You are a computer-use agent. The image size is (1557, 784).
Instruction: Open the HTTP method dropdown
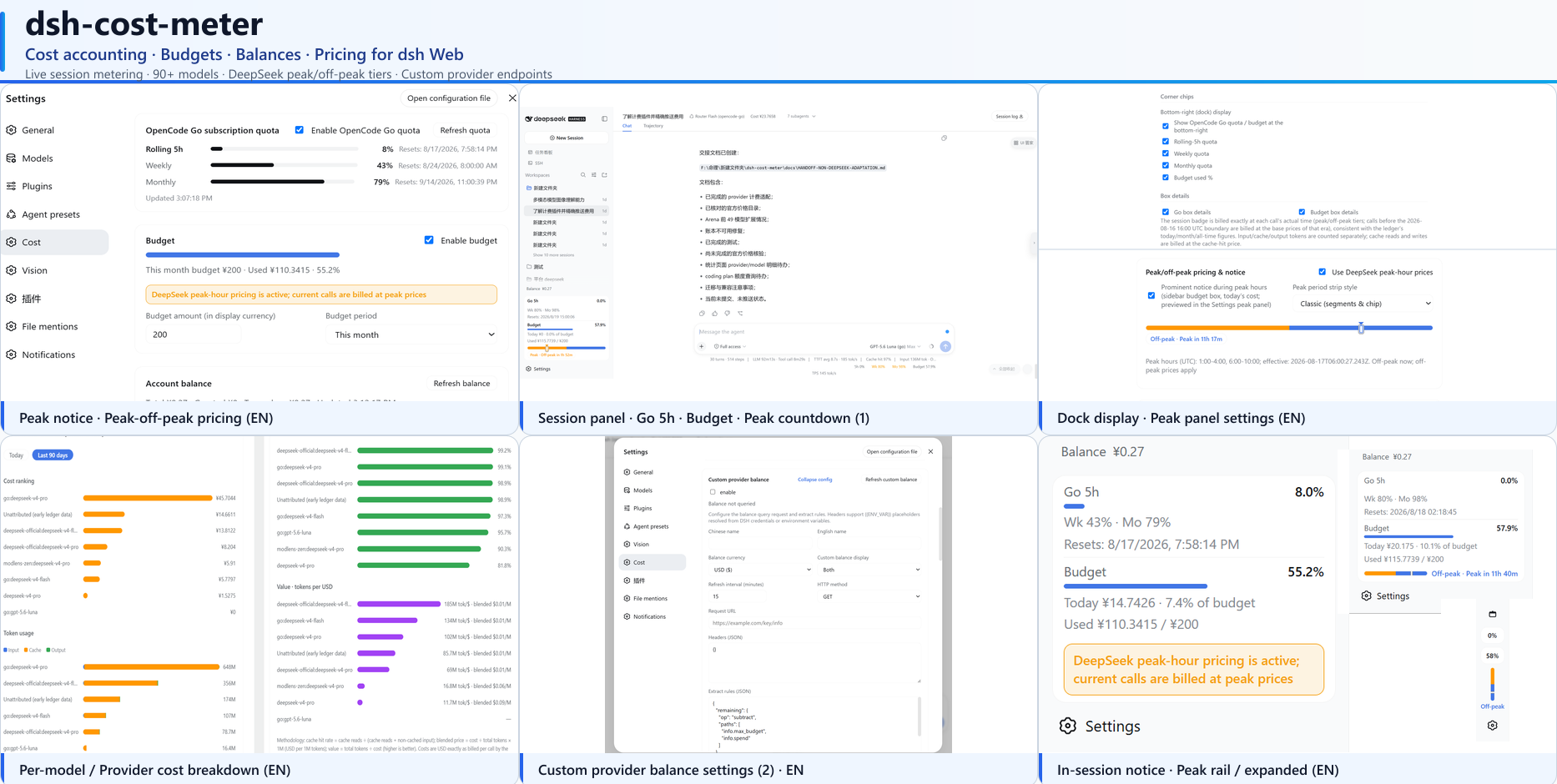click(869, 596)
